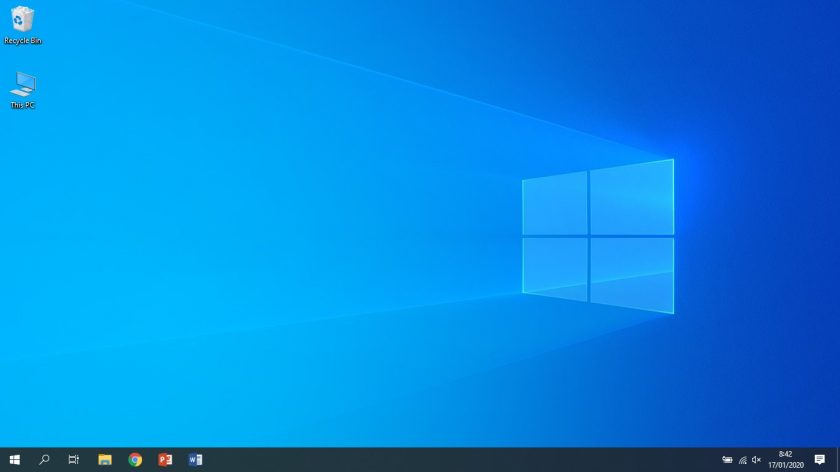Open the Action Center notifications icon

[820, 460]
